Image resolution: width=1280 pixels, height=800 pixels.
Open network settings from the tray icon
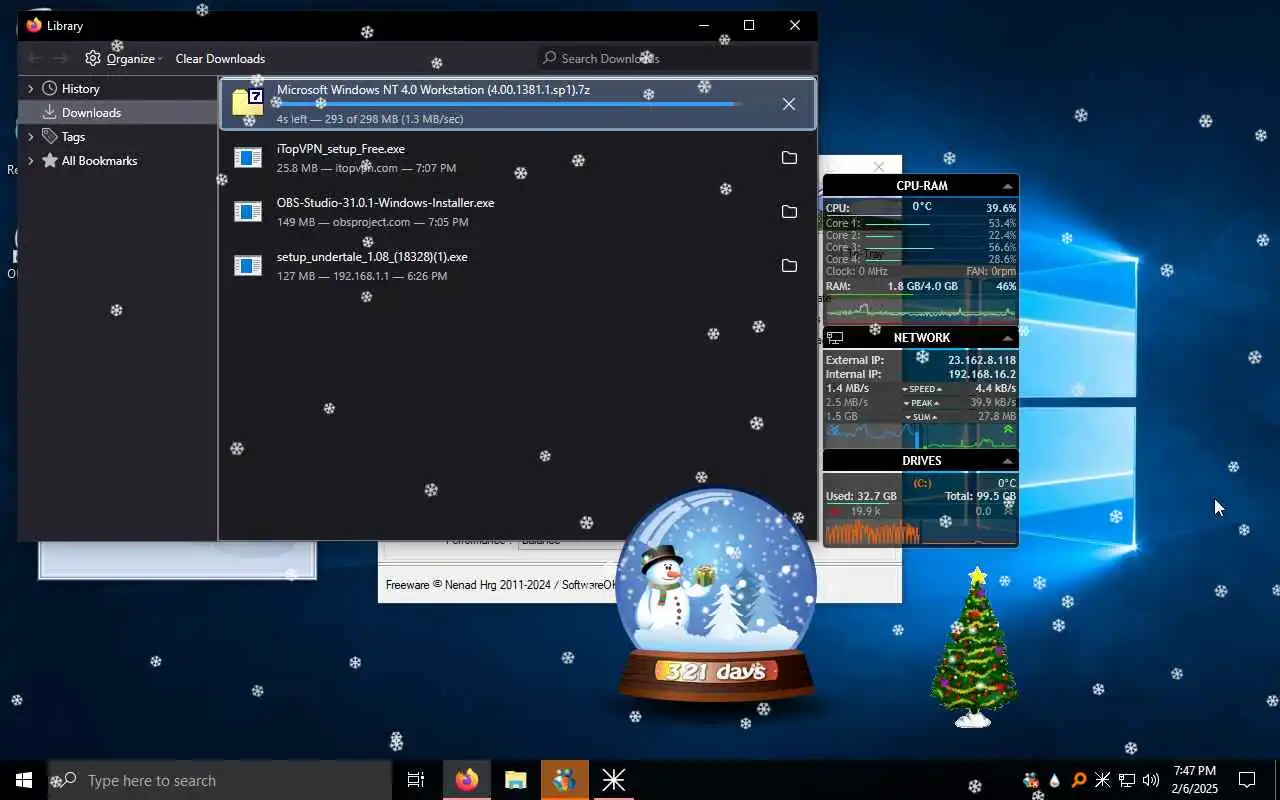coord(1127,781)
